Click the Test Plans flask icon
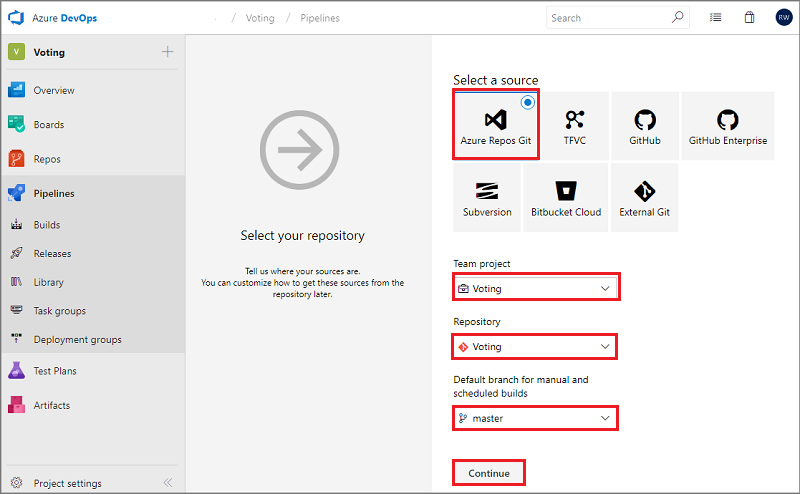Viewport: 800px width, 494px height. pos(16,370)
